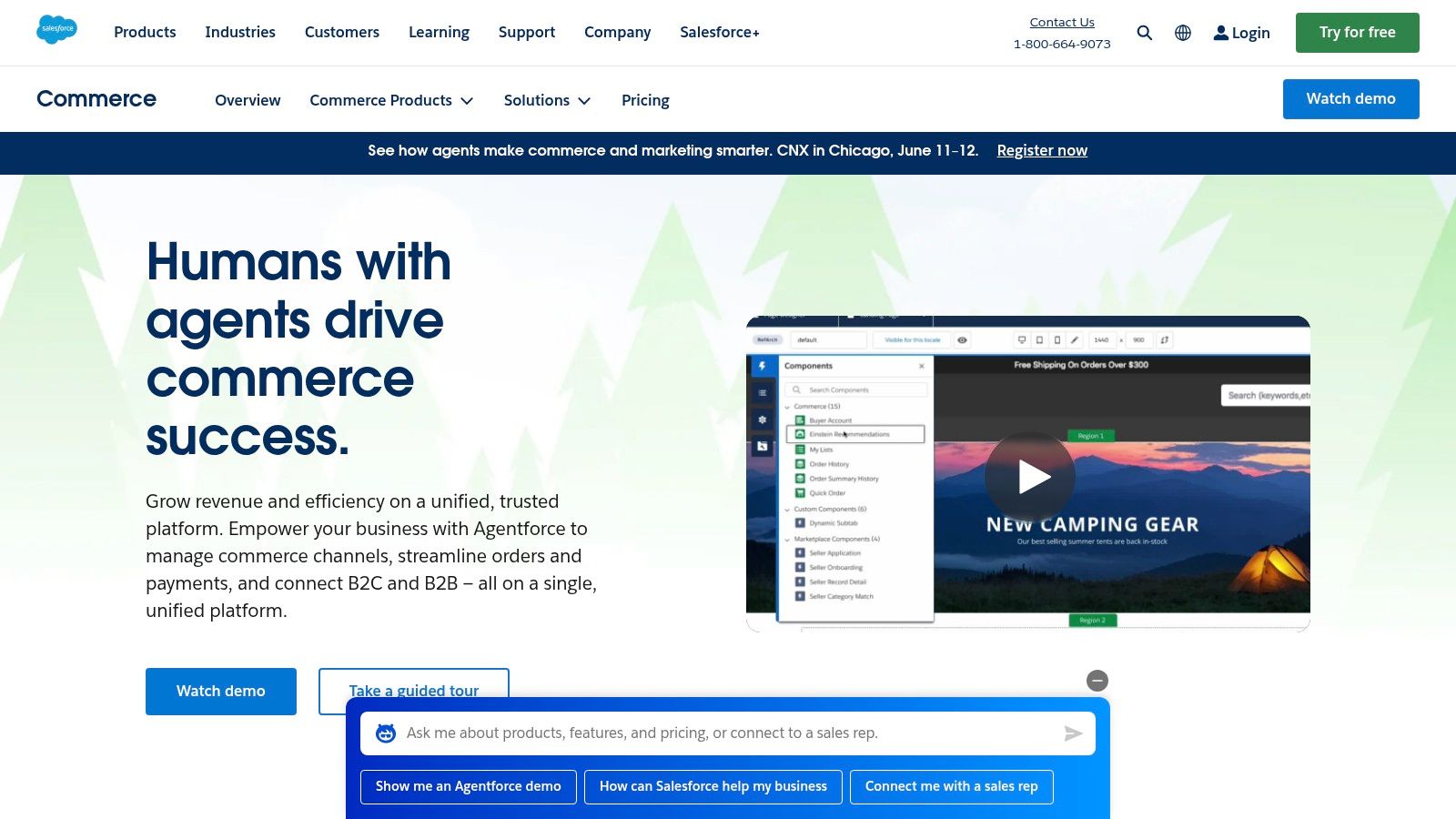The height and width of the screenshot is (819, 1456).
Task: Click Watch demo in the sub-navigation
Action: click(x=1351, y=99)
